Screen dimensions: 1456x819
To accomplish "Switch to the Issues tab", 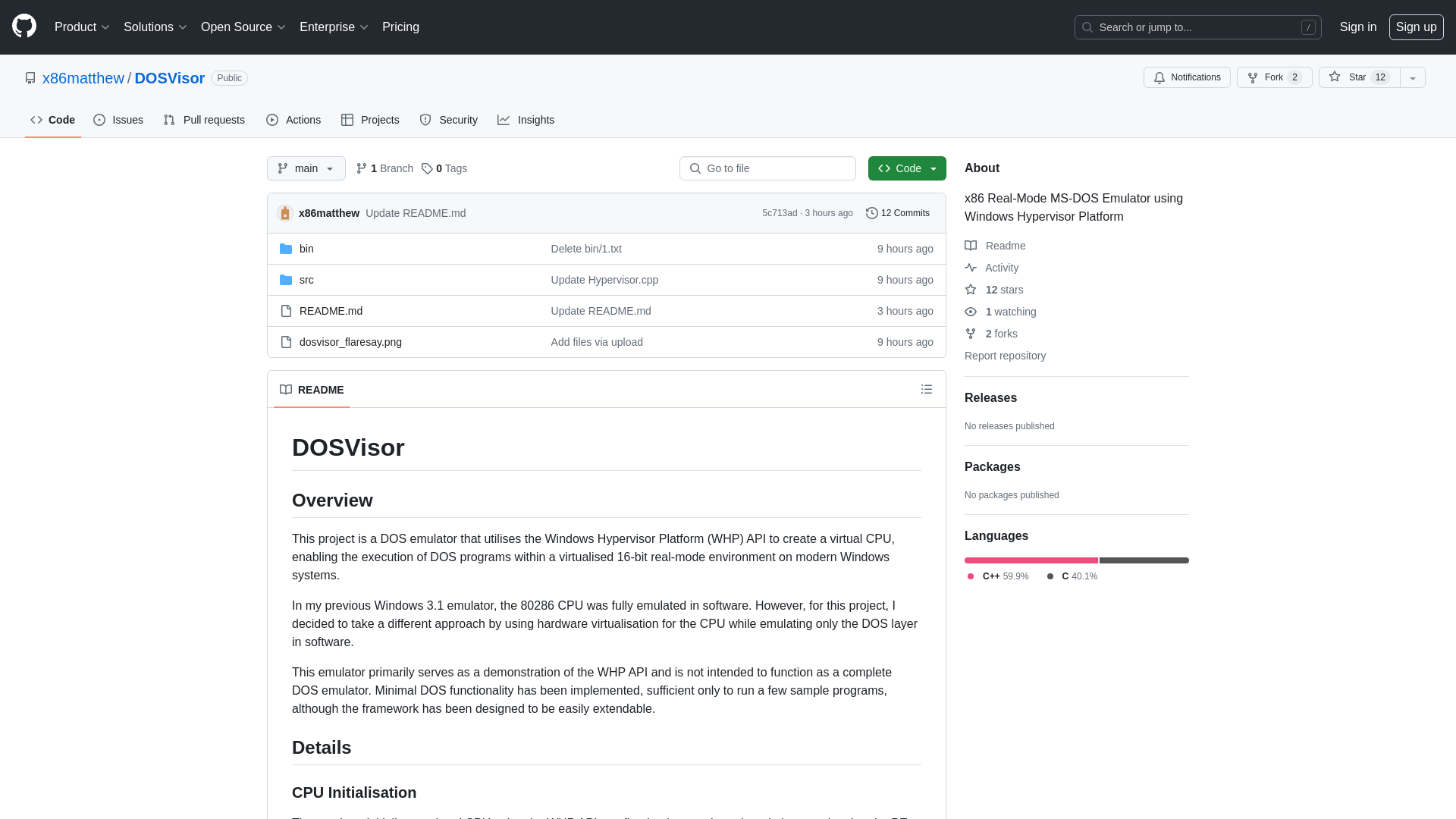I will pos(118,120).
